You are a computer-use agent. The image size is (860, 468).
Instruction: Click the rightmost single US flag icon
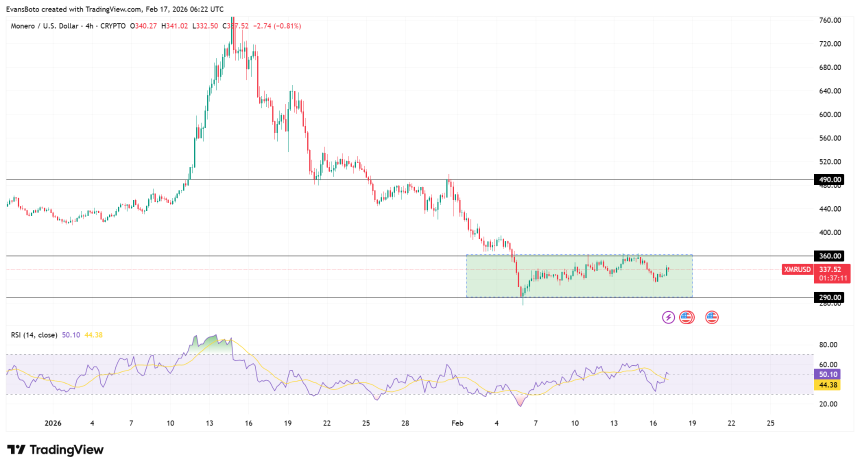(x=711, y=317)
